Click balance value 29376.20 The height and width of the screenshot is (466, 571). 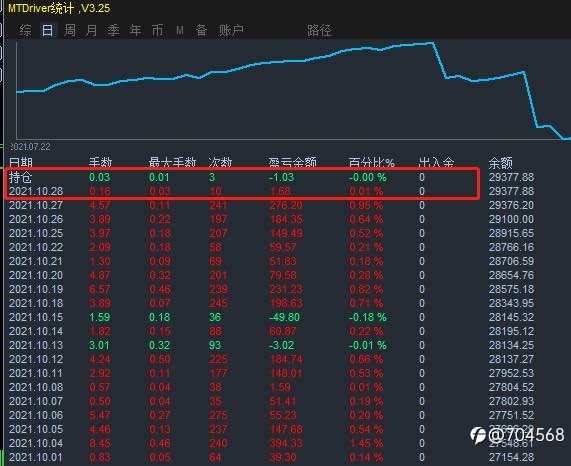click(511, 205)
